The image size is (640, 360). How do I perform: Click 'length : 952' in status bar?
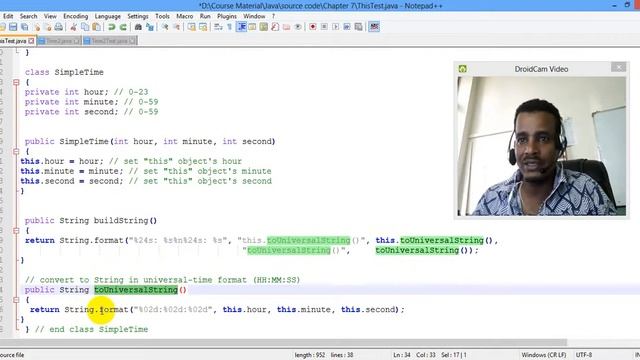click(x=310, y=355)
